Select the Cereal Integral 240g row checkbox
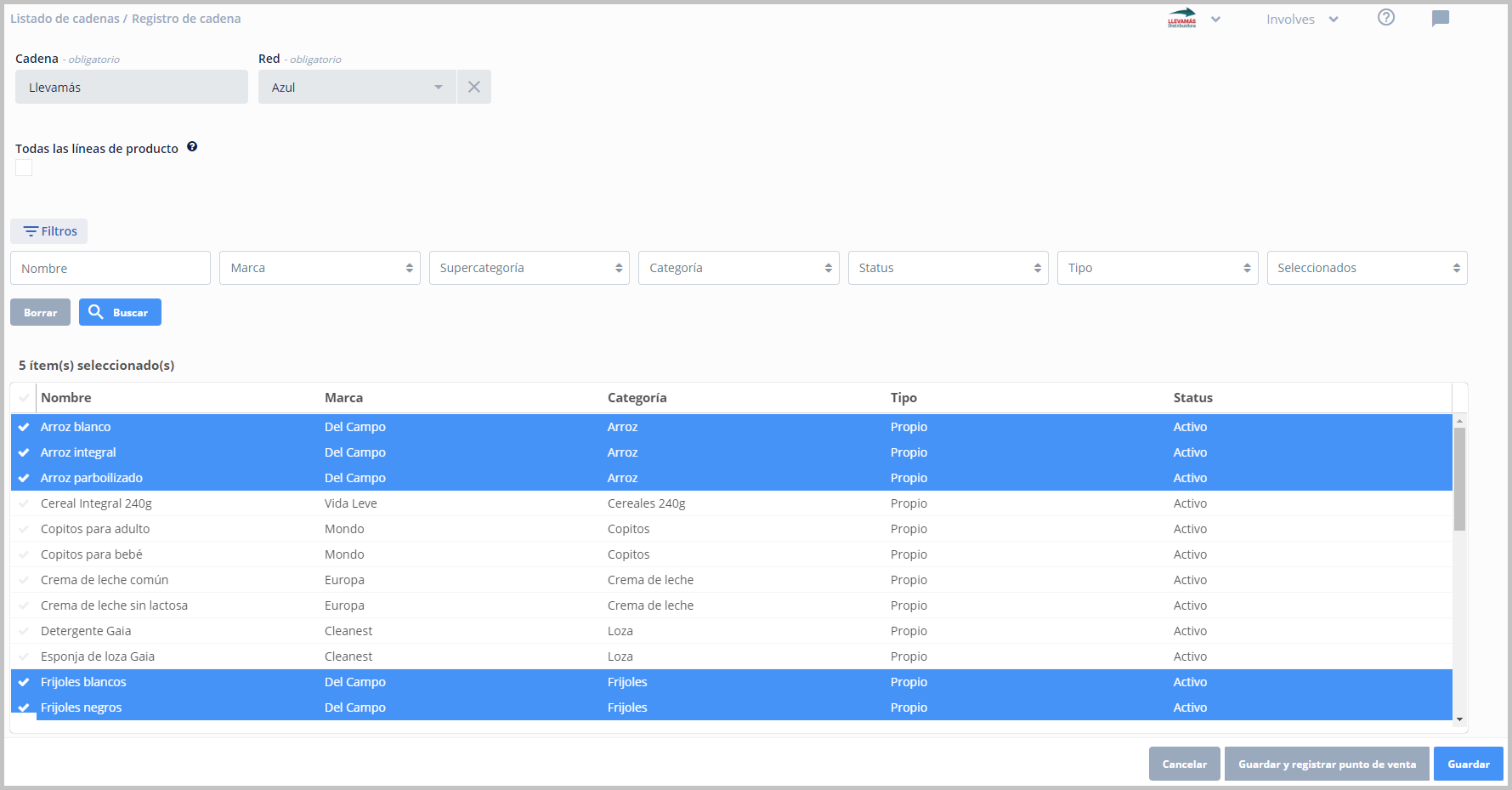Screen dimensions: 1512x790 click(x=24, y=503)
